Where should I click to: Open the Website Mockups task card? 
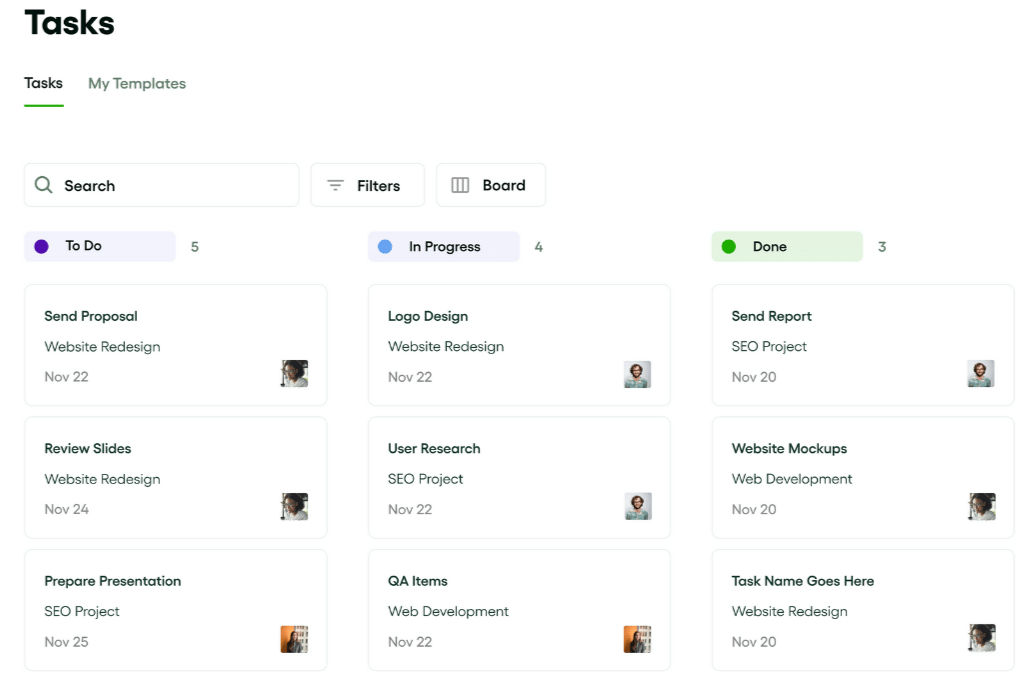pos(862,477)
